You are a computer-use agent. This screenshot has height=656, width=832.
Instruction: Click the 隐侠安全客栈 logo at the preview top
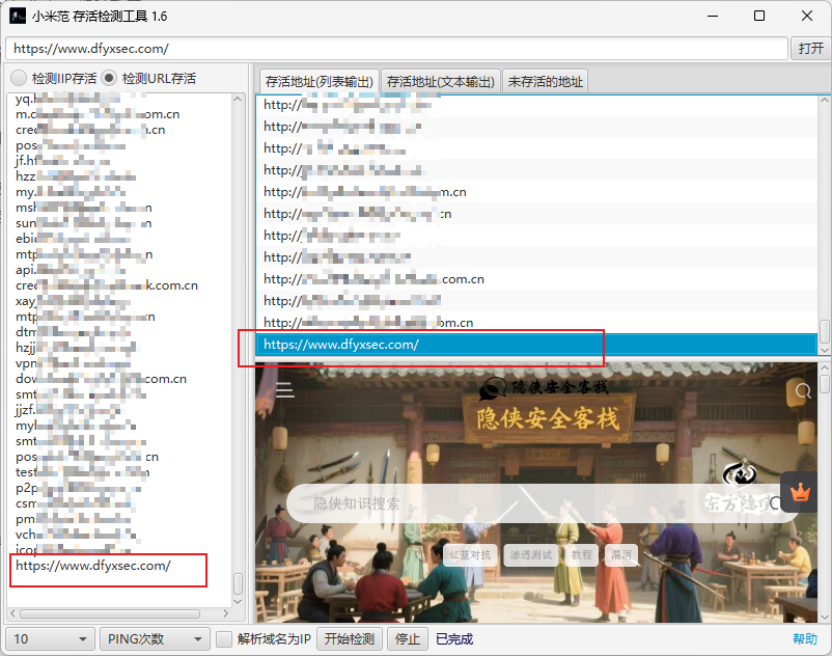(543, 386)
